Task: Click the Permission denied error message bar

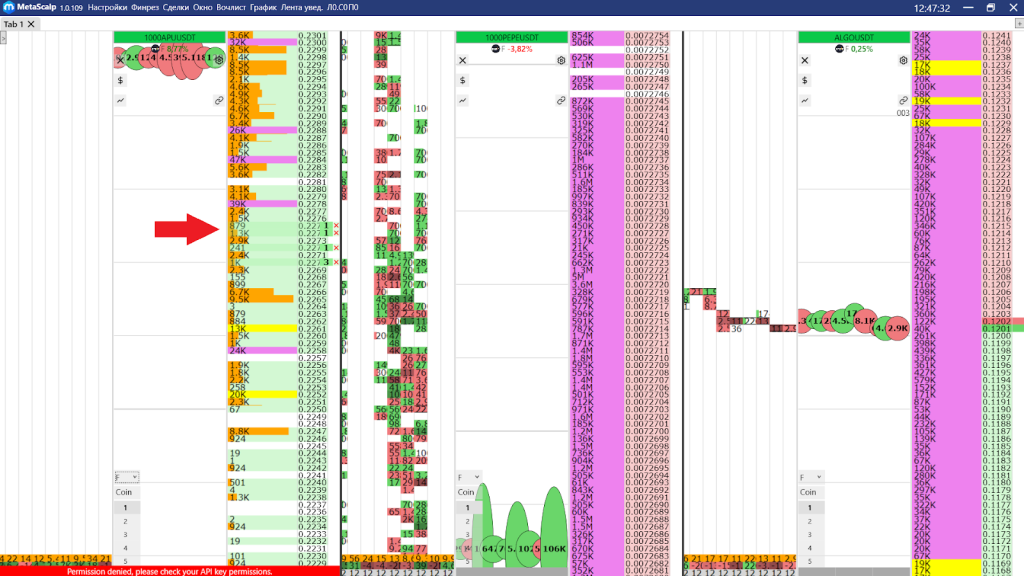Action: point(170,571)
